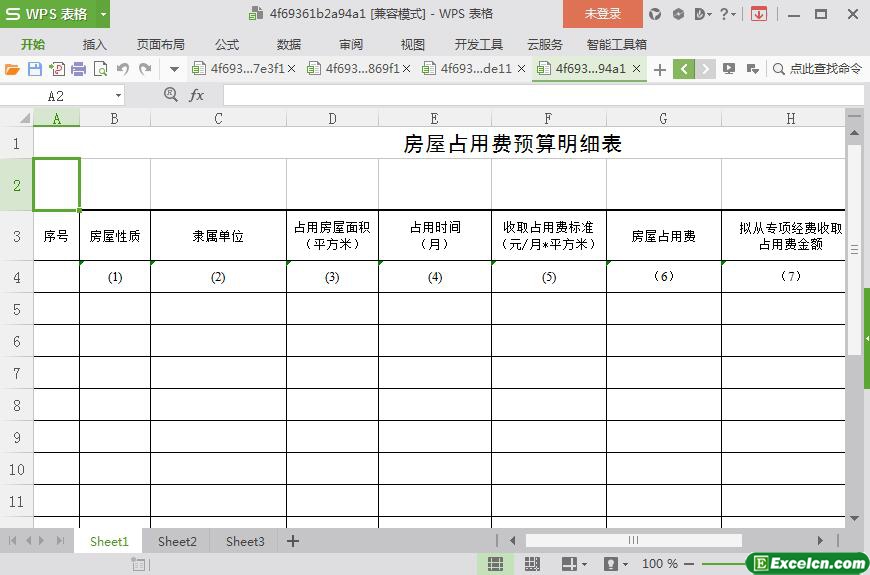Open the name box dropdown arrow
Screen dimensions: 870x575
coord(118,96)
